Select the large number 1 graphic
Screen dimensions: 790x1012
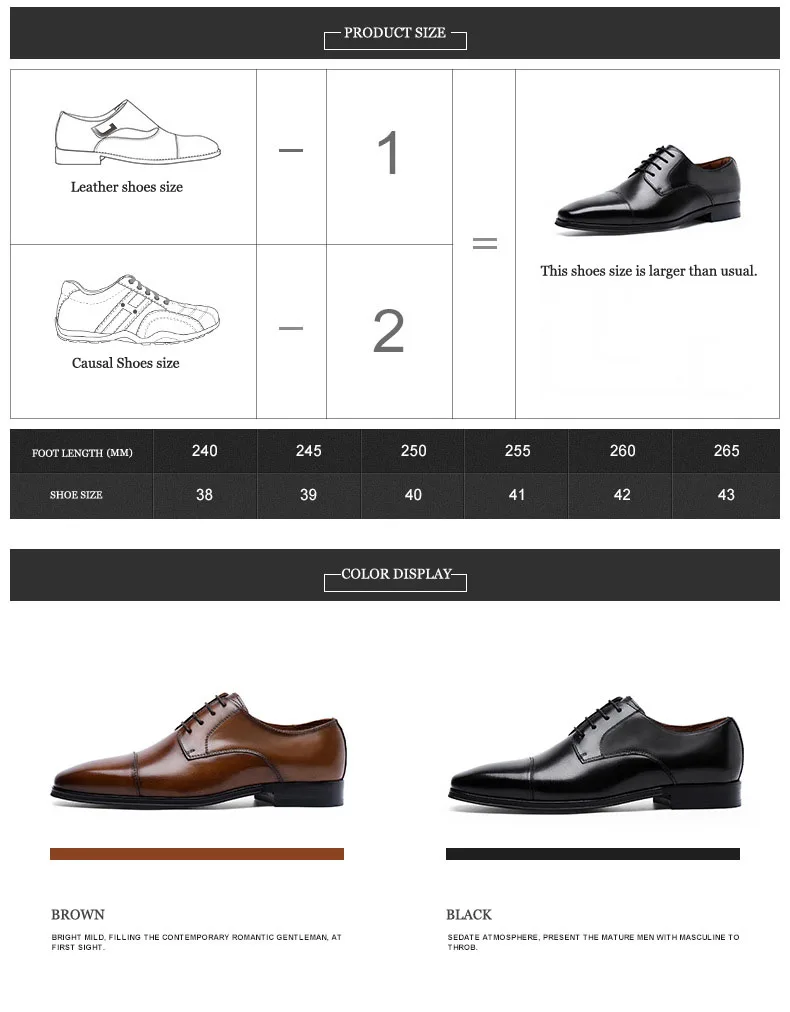pos(389,153)
